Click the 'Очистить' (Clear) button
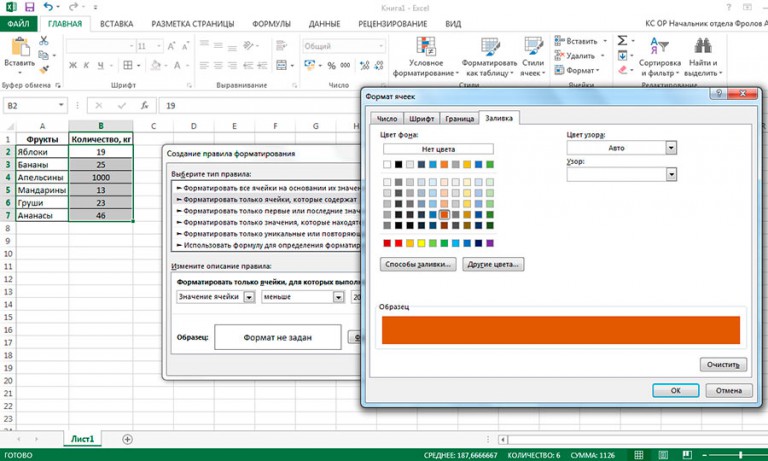768x461 pixels. (x=723, y=364)
